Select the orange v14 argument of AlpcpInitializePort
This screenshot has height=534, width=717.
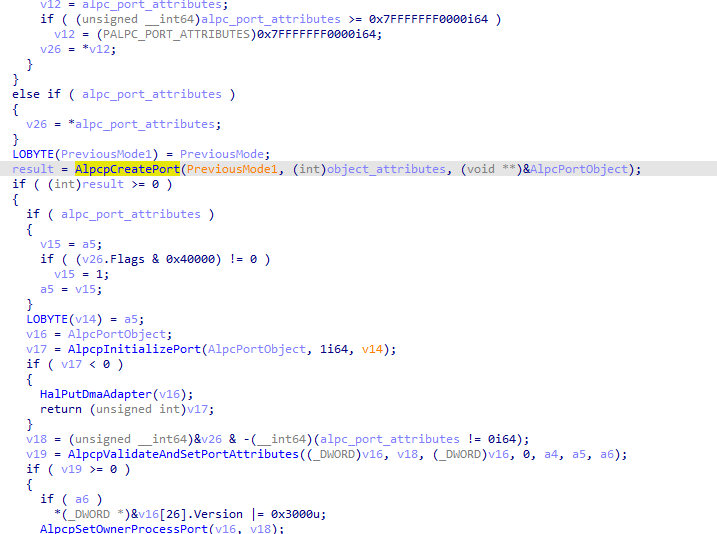tap(372, 349)
